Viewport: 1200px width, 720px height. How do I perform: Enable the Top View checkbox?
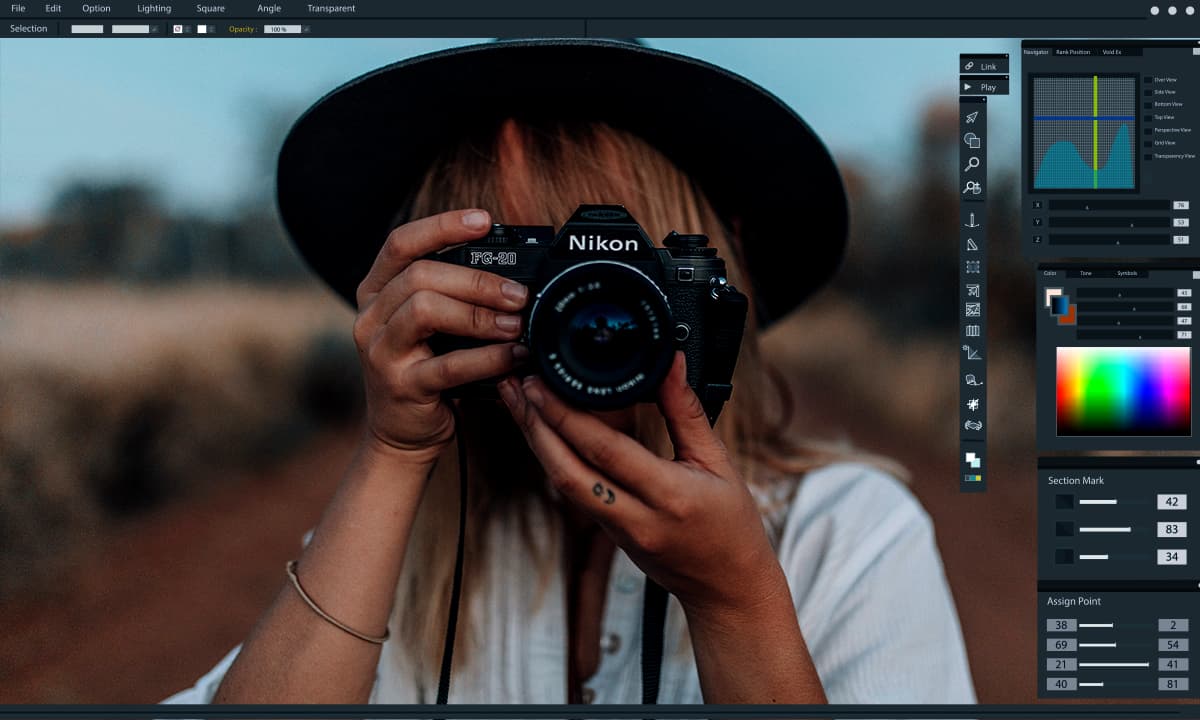[x=1148, y=117]
